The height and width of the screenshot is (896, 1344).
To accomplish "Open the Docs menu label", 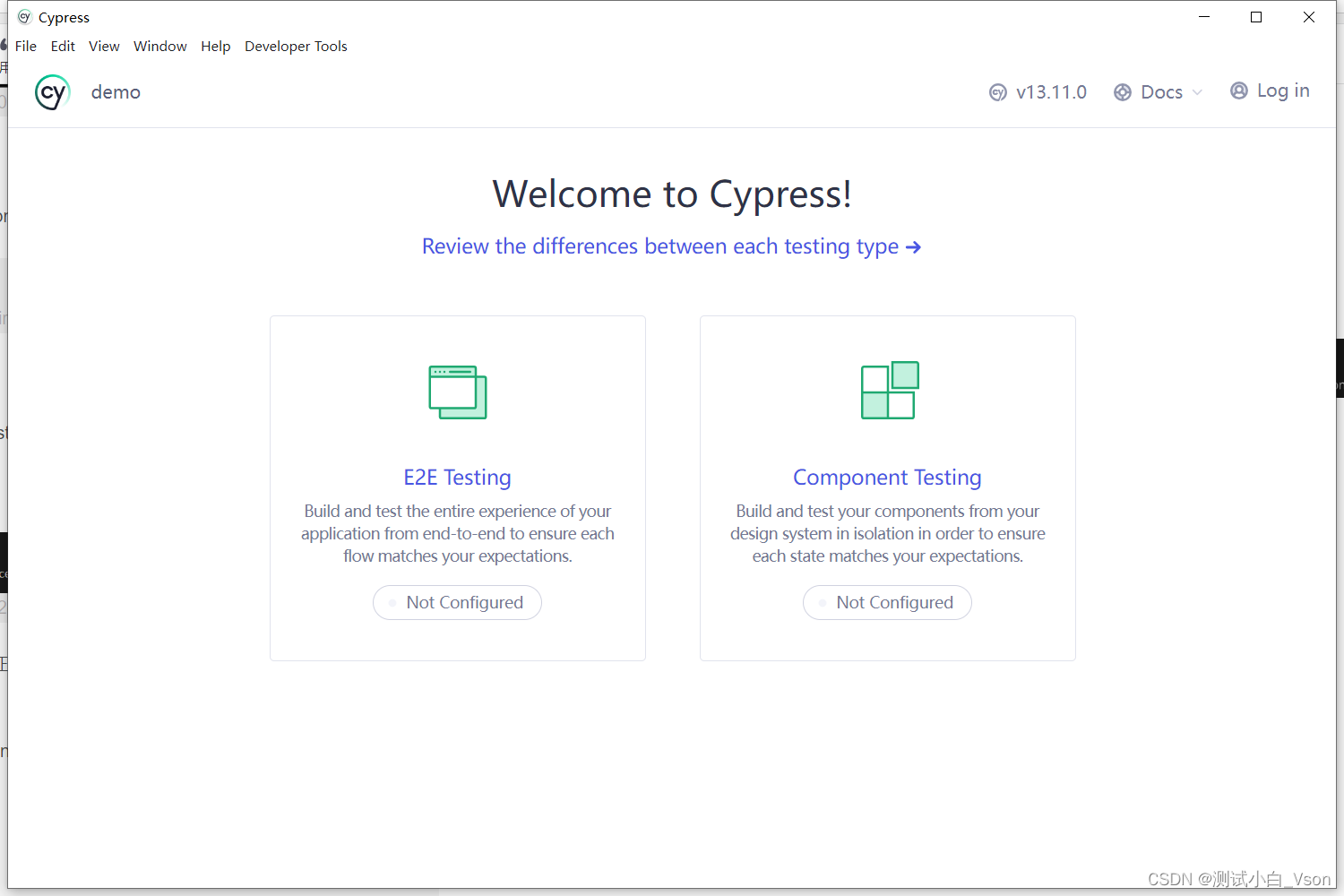I will pyautogui.click(x=1161, y=92).
